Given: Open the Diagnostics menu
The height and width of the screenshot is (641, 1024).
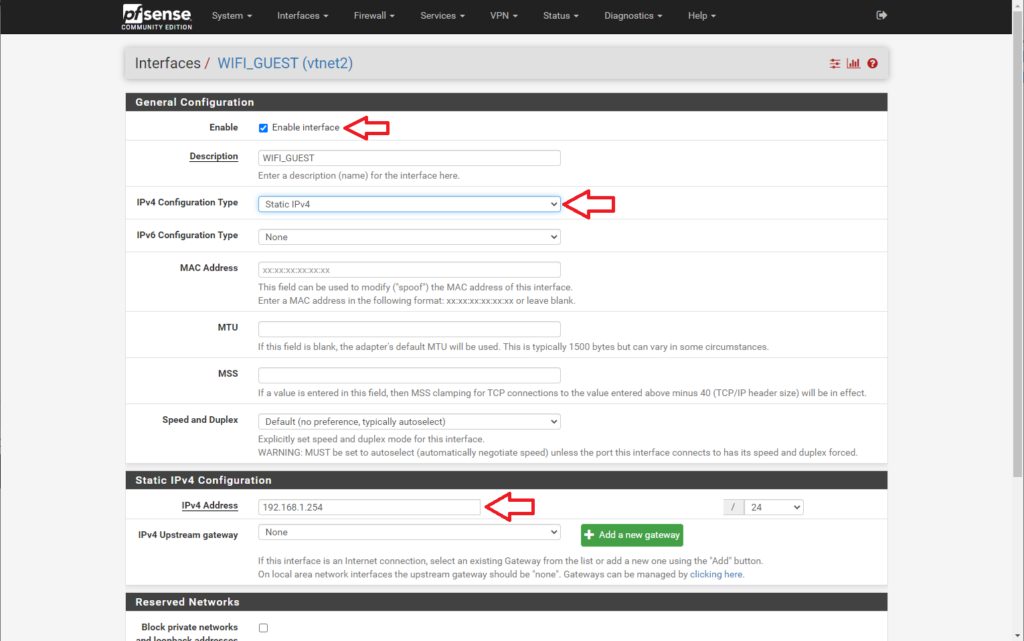Looking at the screenshot, I should tap(633, 16).
